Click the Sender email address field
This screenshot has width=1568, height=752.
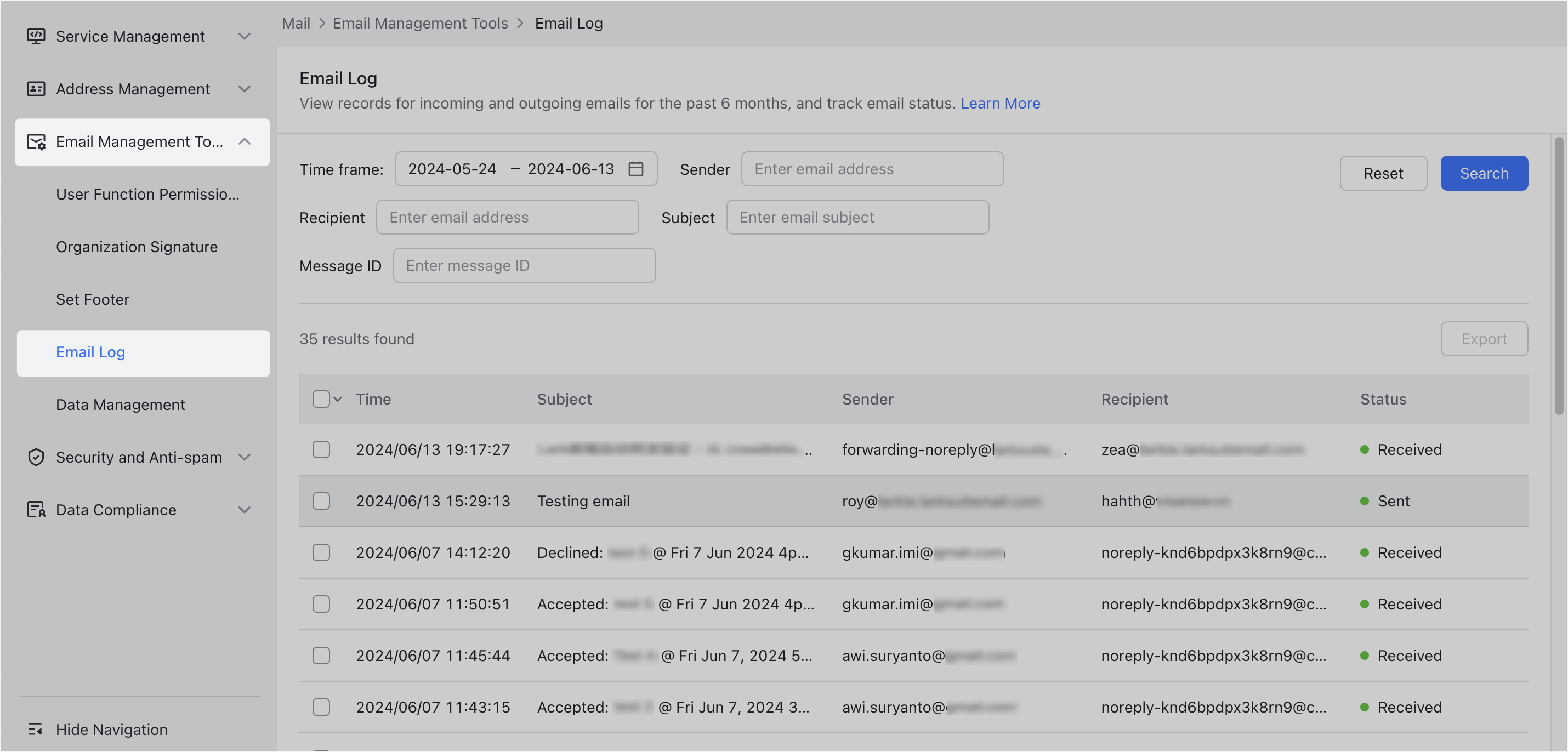tap(872, 168)
